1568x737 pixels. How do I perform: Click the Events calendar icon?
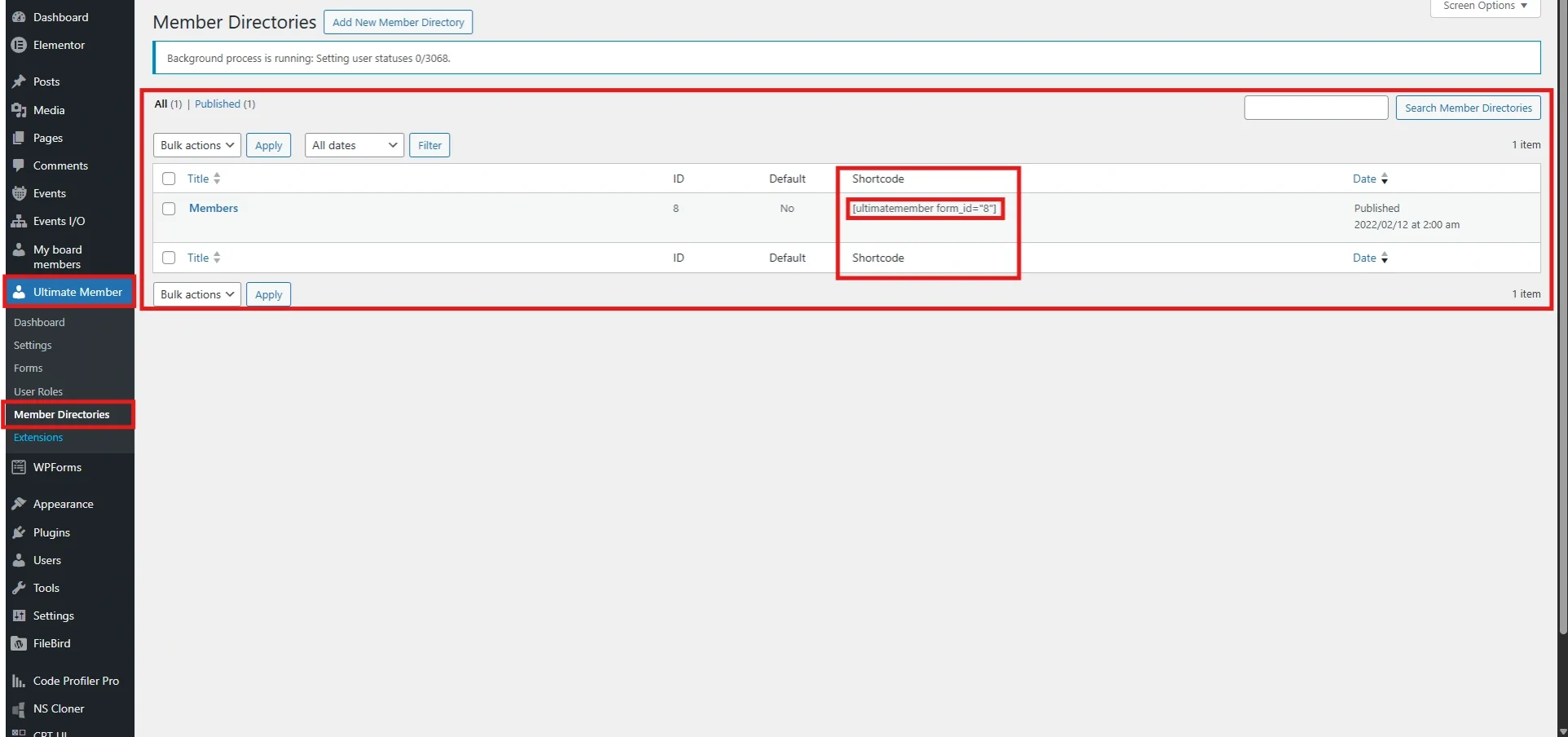(19, 193)
